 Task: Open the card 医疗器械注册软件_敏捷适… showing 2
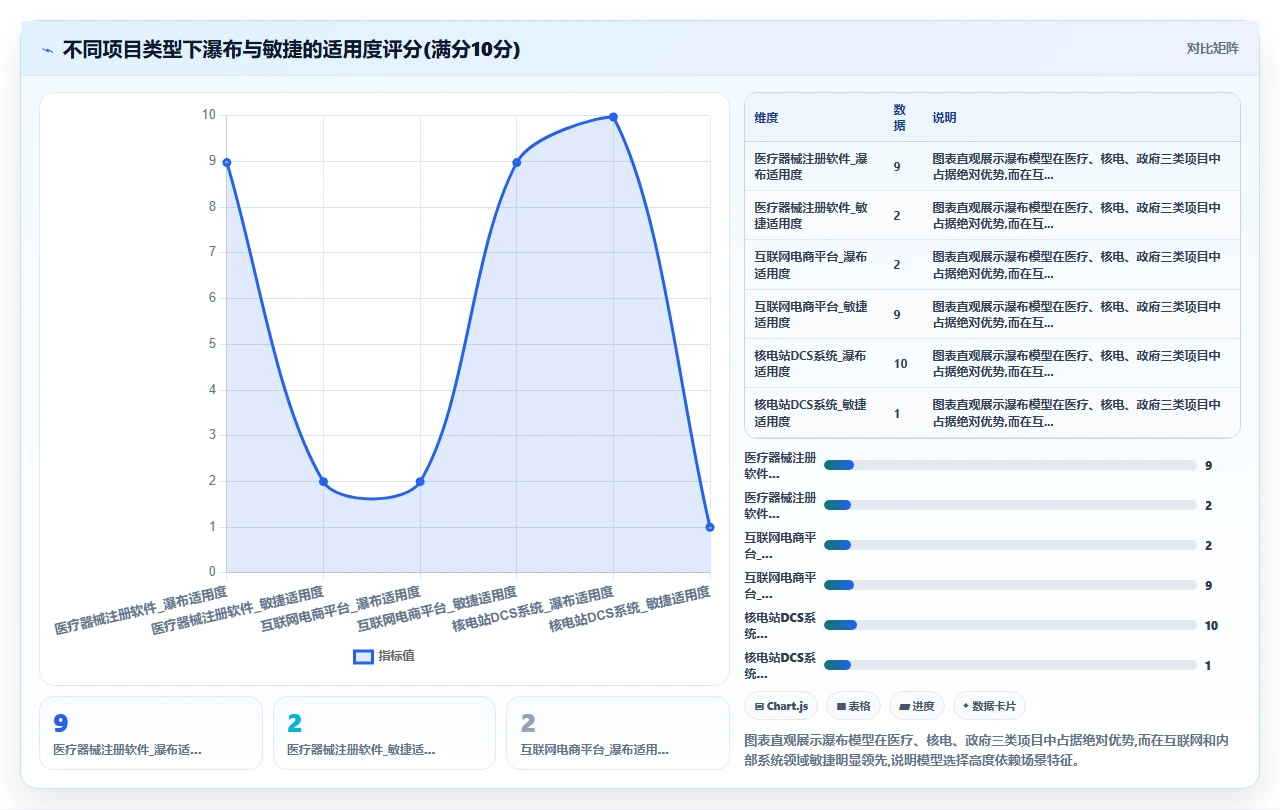(384, 733)
